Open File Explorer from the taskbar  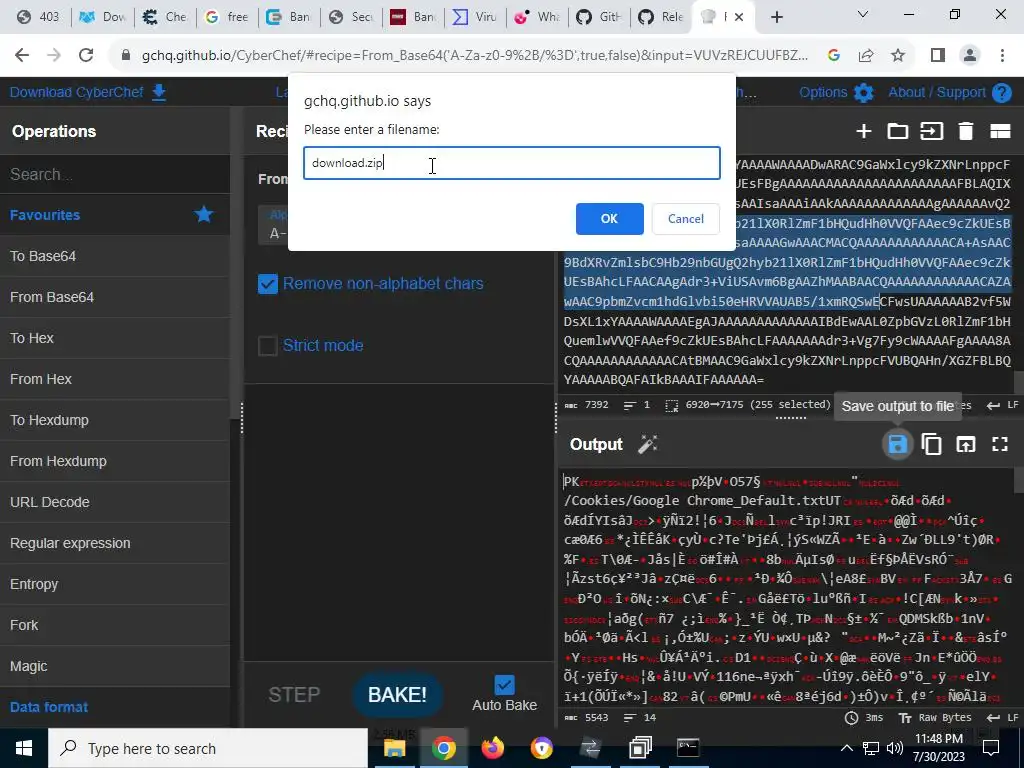tap(394, 748)
